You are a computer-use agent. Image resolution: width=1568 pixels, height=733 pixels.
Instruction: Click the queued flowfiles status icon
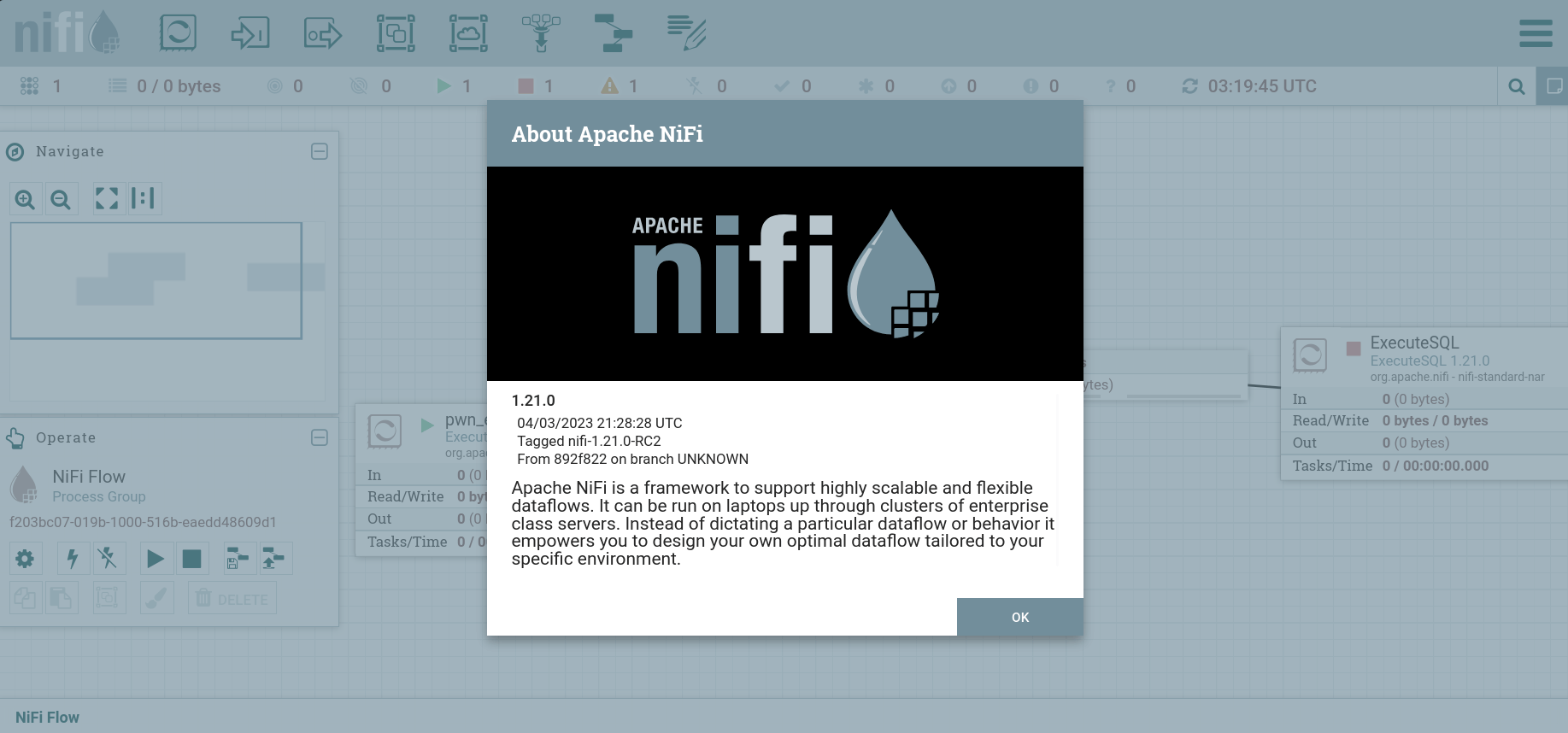(x=118, y=86)
